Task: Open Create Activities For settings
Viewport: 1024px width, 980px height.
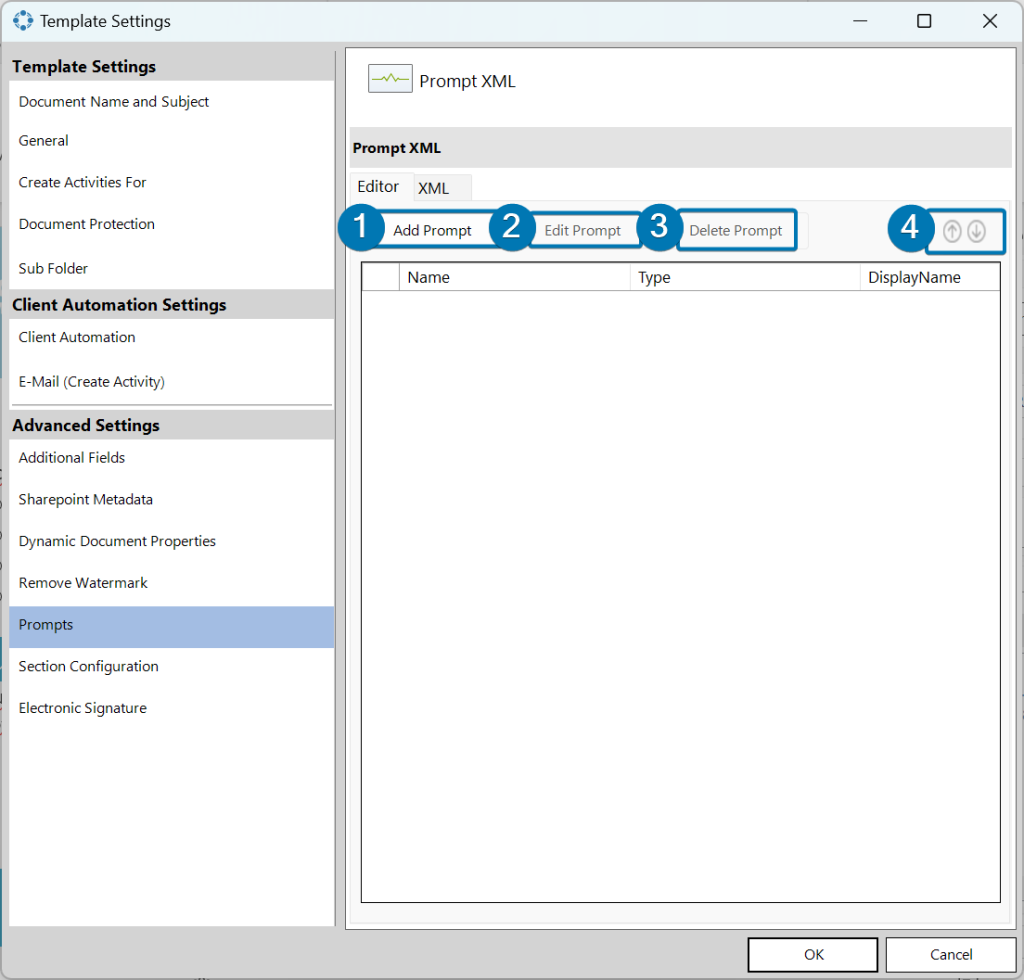Action: [x=172, y=183]
